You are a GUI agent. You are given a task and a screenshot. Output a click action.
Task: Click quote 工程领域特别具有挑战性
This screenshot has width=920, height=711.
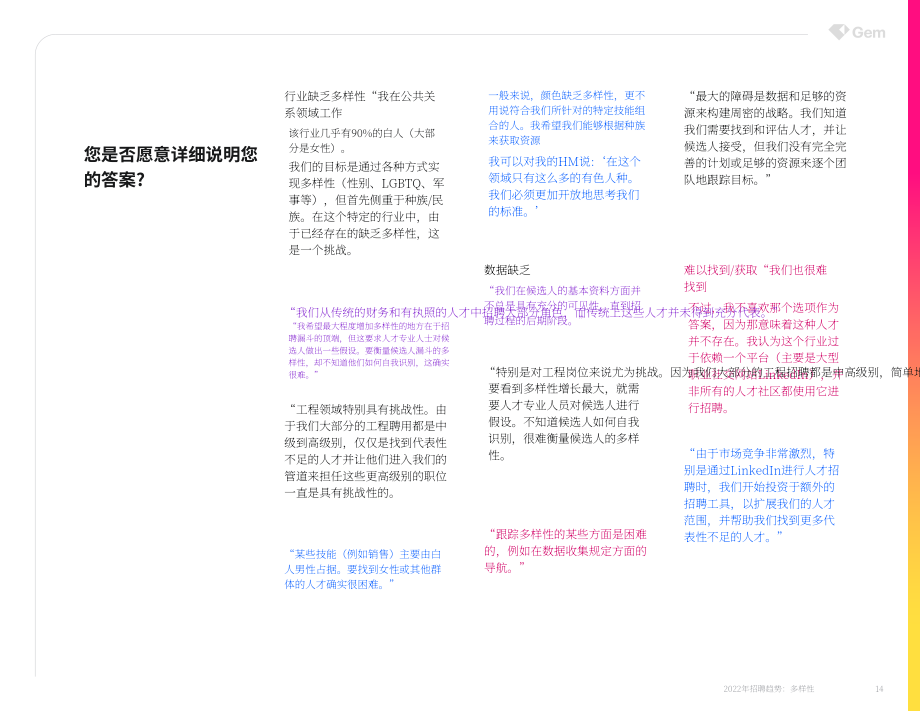pyautogui.click(x=366, y=451)
